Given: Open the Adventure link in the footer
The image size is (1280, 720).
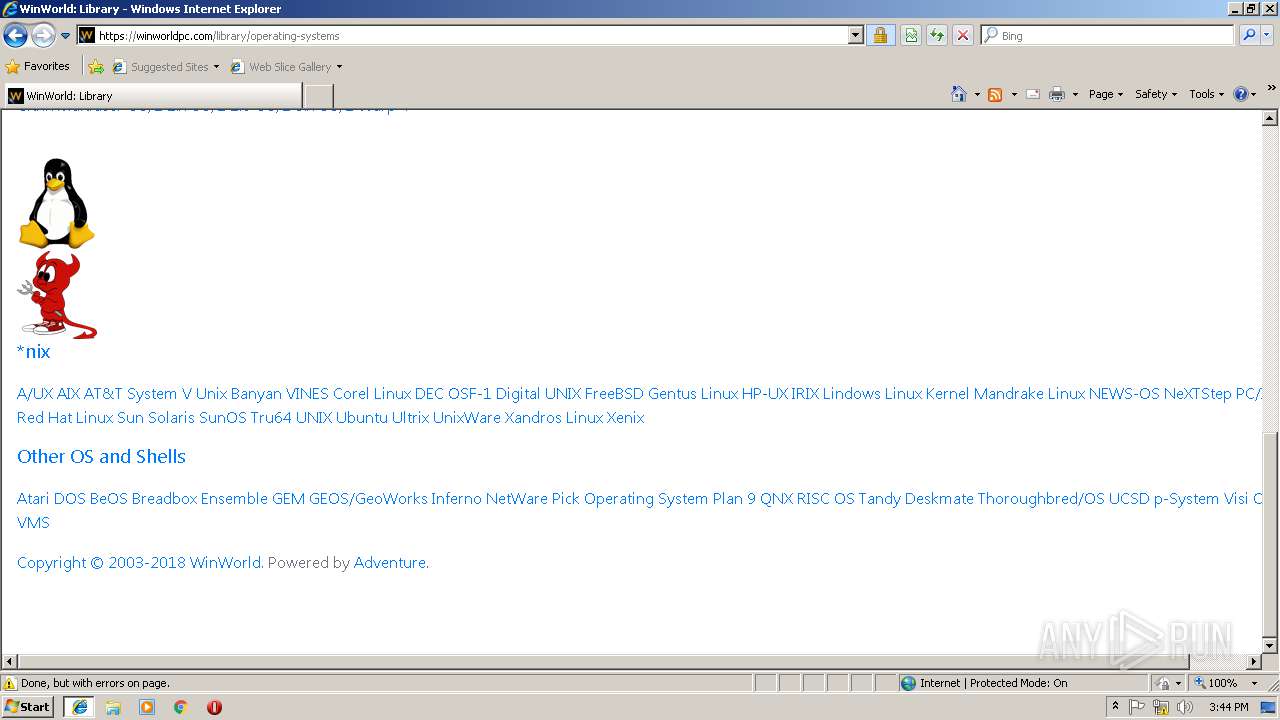Looking at the screenshot, I should pyautogui.click(x=390, y=563).
